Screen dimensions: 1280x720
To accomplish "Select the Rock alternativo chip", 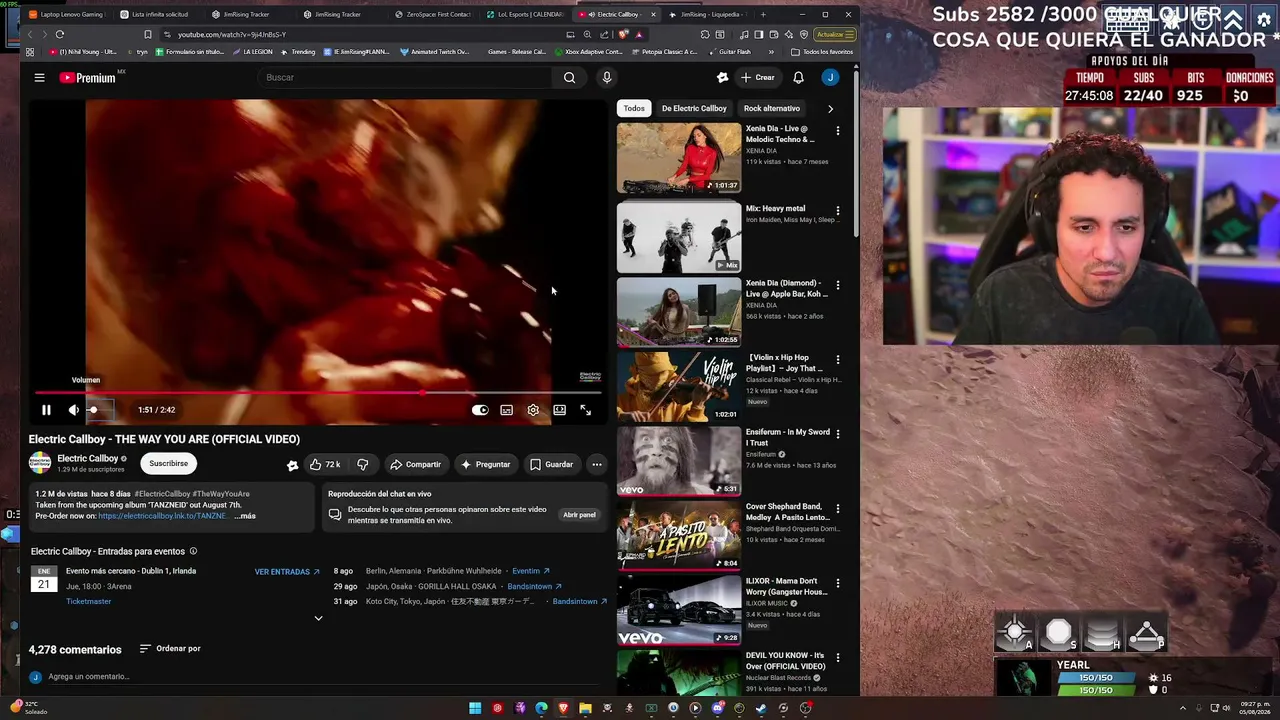I will click(x=772, y=108).
